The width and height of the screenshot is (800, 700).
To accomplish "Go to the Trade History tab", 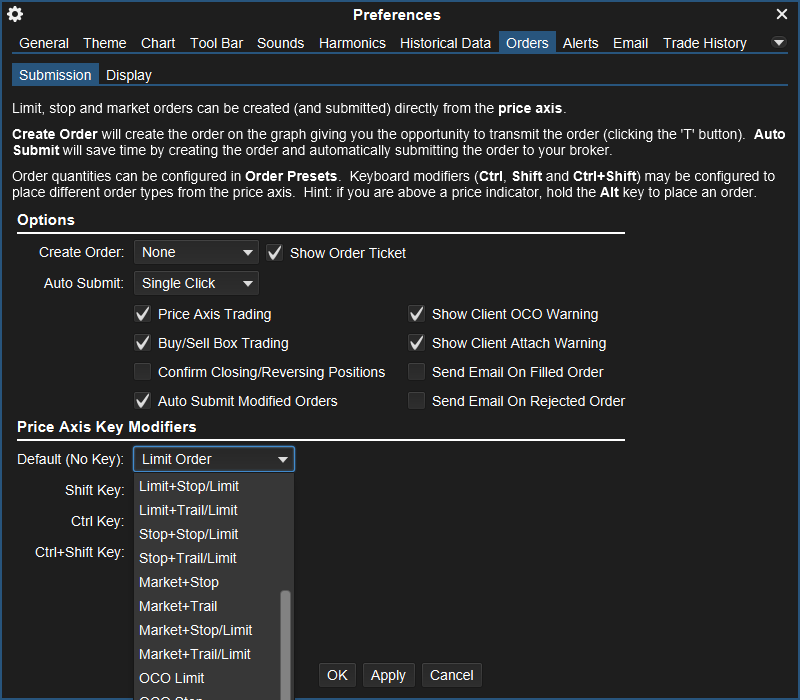I will (704, 43).
